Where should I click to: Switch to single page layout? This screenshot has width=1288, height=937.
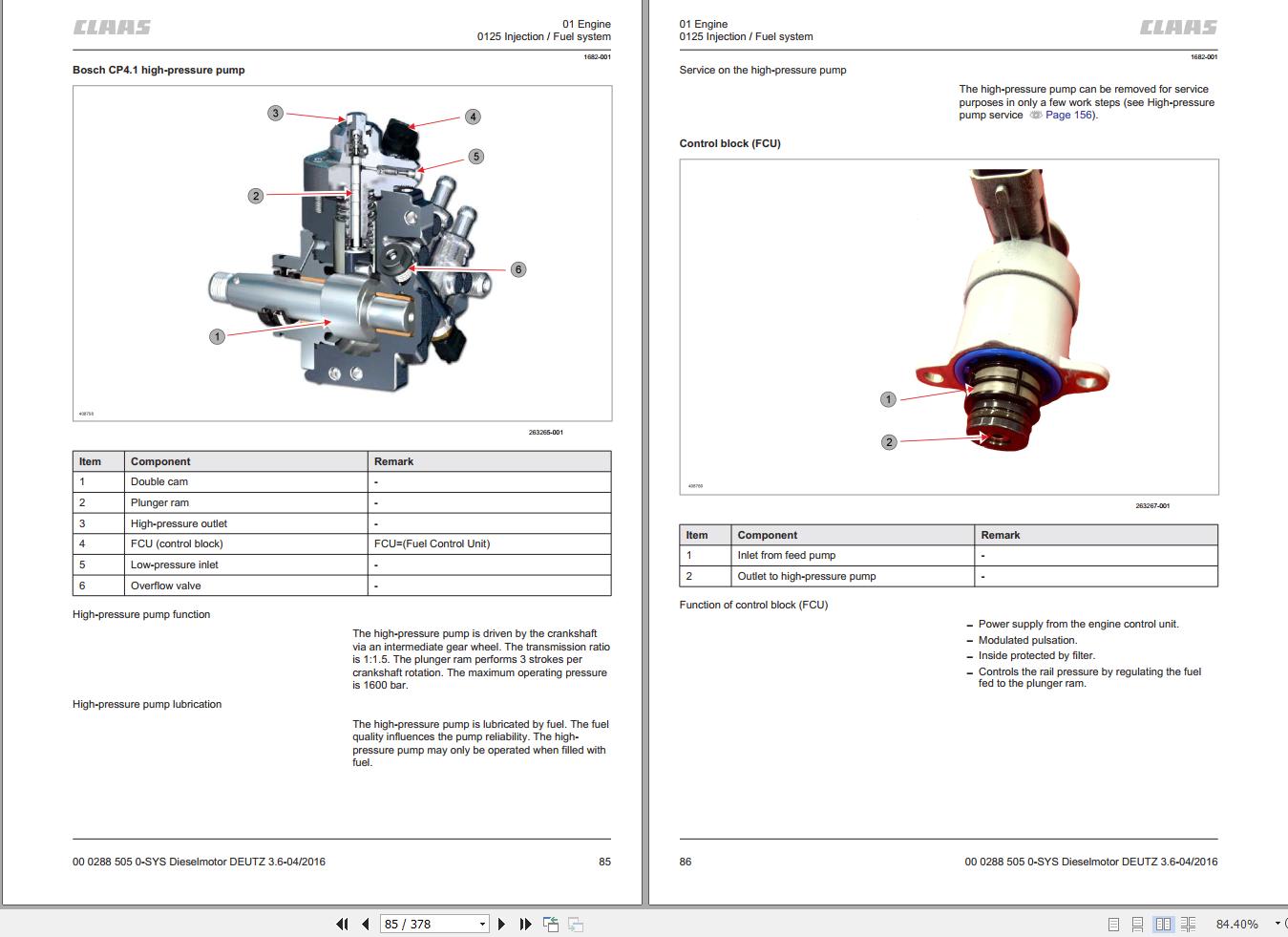coord(1113,925)
